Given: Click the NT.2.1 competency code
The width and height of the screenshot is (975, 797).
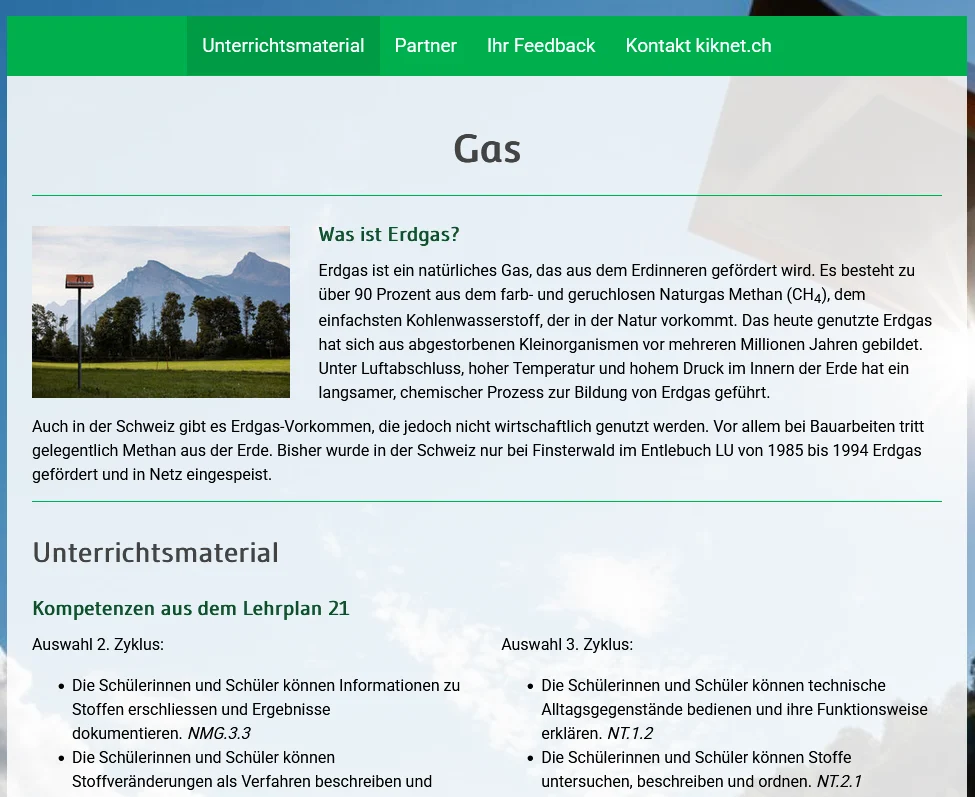Looking at the screenshot, I should pyautogui.click(x=838, y=781).
